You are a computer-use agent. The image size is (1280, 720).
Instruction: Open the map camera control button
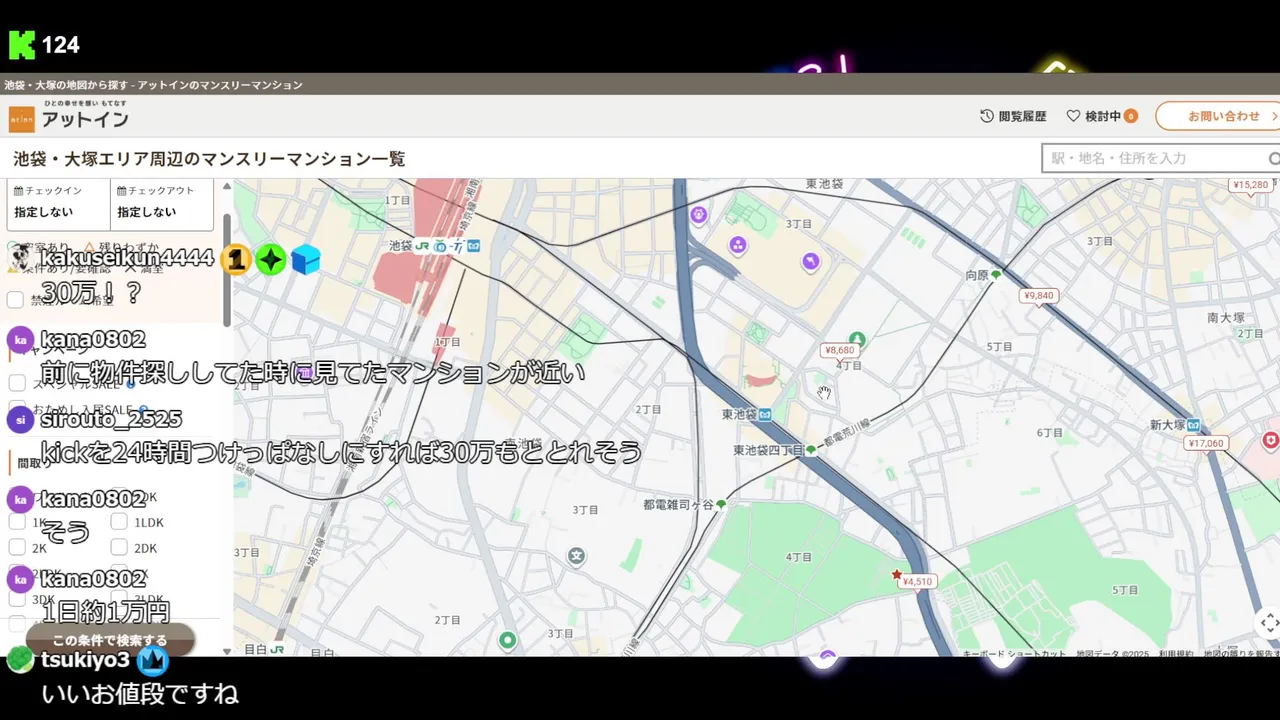[1268, 623]
